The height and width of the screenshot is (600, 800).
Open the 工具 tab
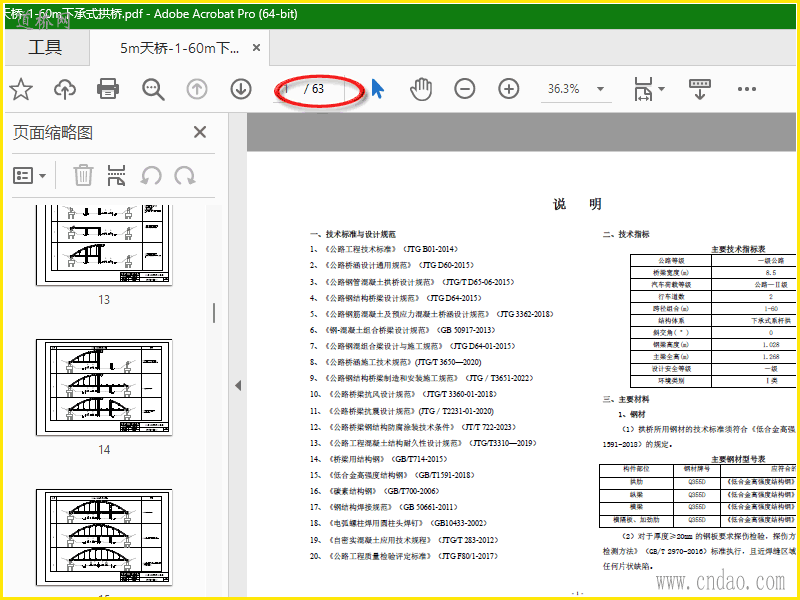[x=45, y=47]
